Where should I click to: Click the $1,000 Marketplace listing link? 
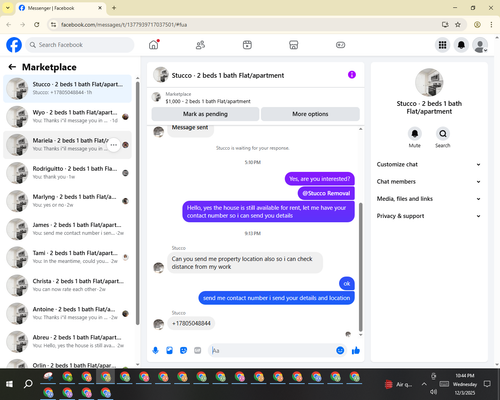click(208, 101)
